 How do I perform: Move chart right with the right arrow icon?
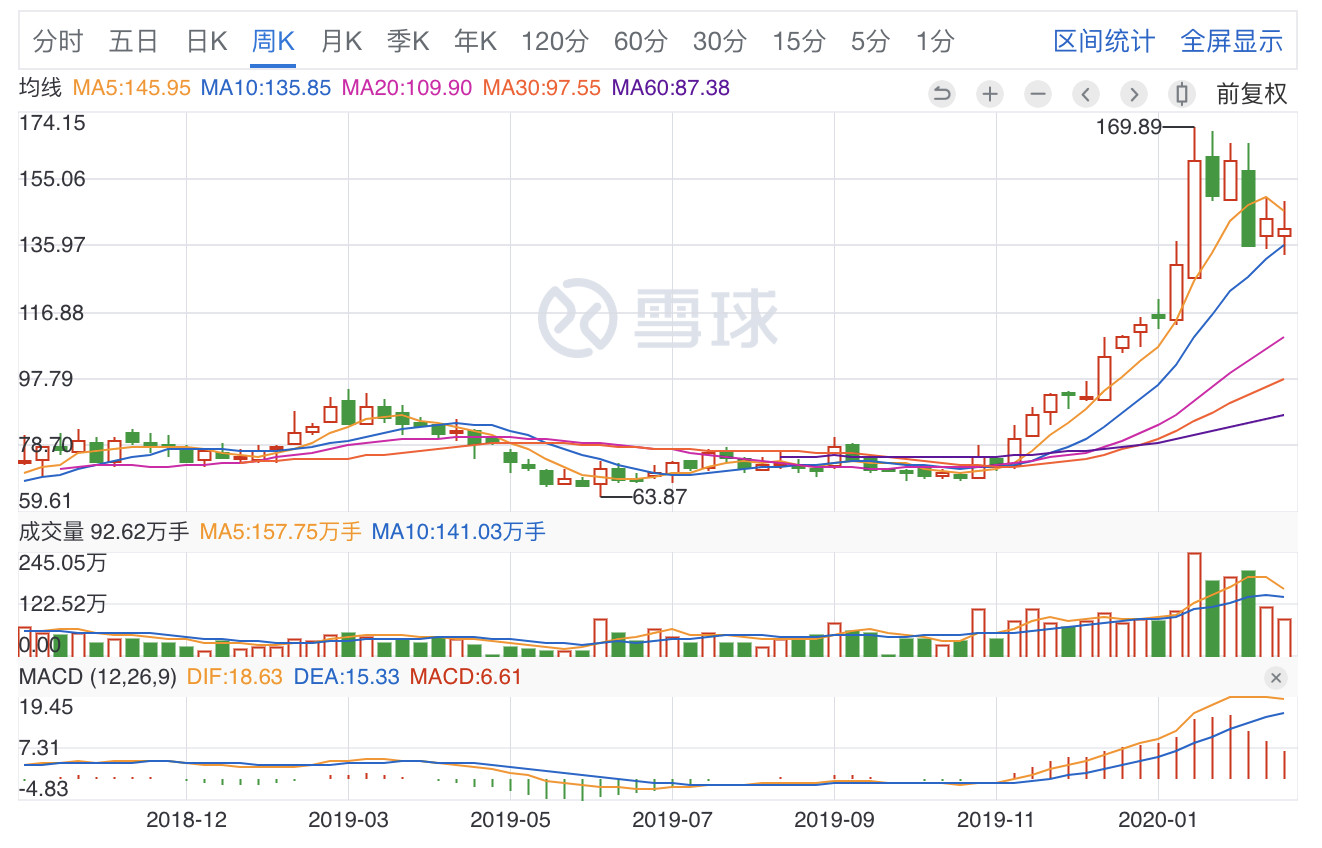[1133, 94]
